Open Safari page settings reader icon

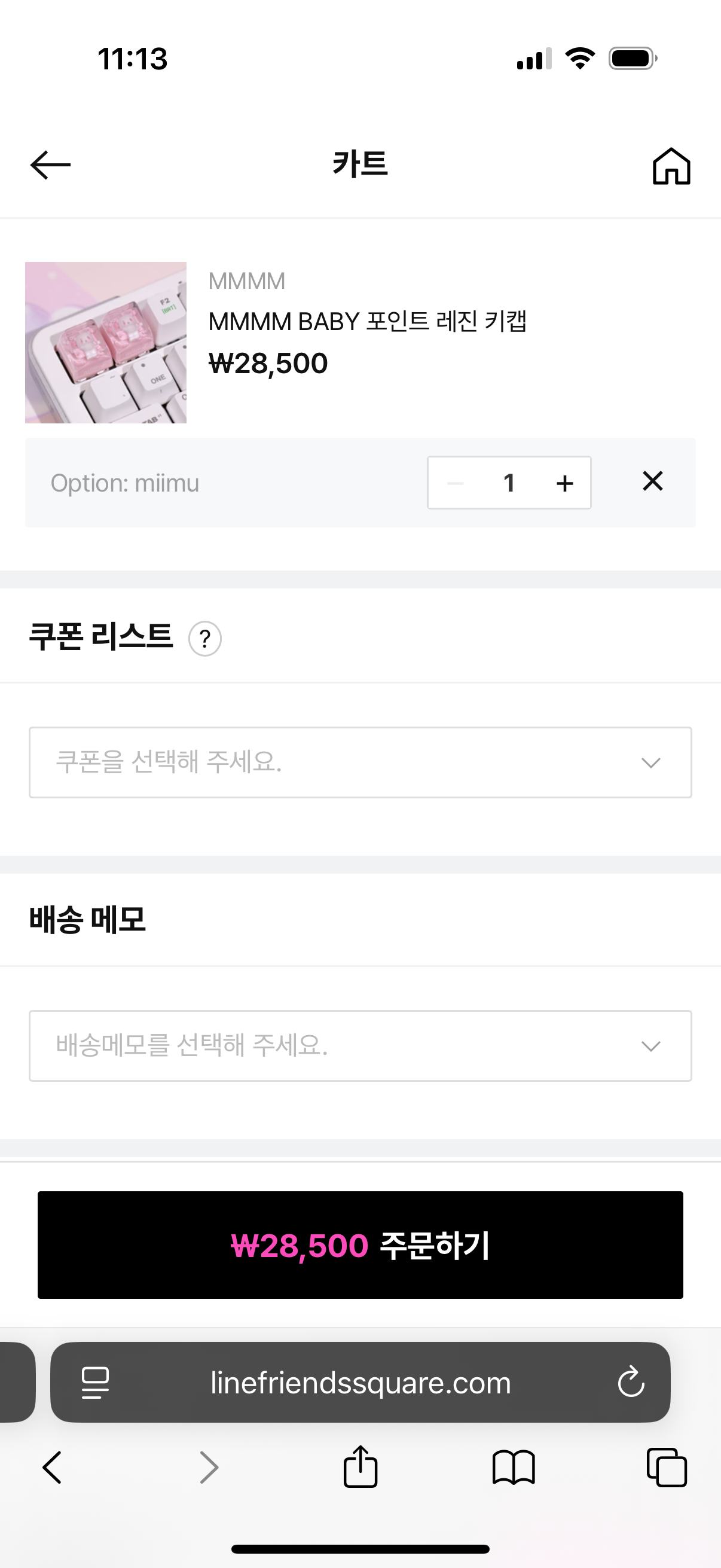point(96,1383)
